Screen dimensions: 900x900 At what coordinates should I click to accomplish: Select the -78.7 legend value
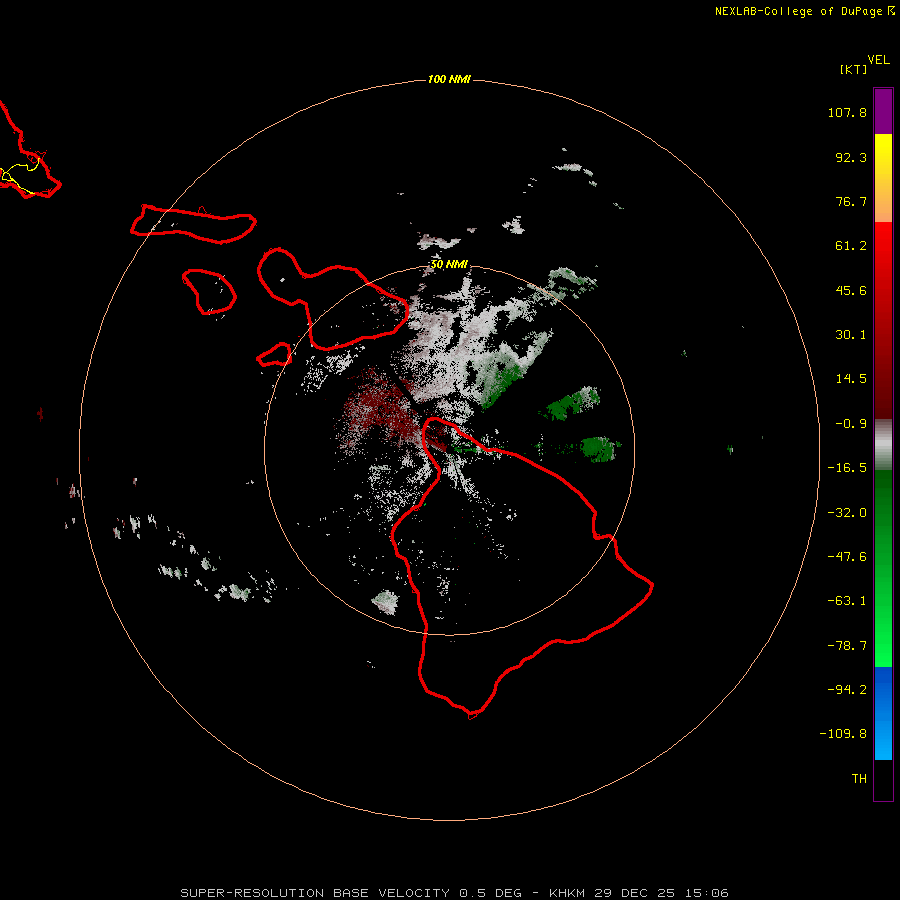coord(847,646)
